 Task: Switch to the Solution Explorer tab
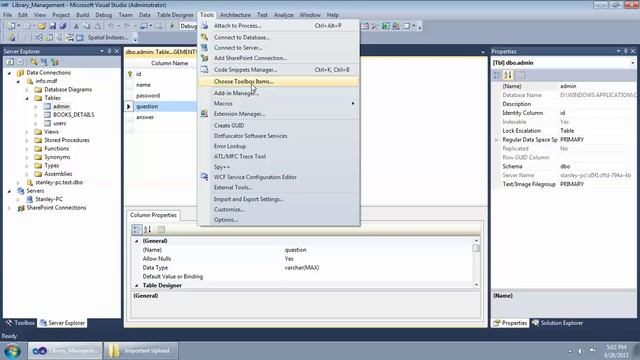tap(558, 323)
